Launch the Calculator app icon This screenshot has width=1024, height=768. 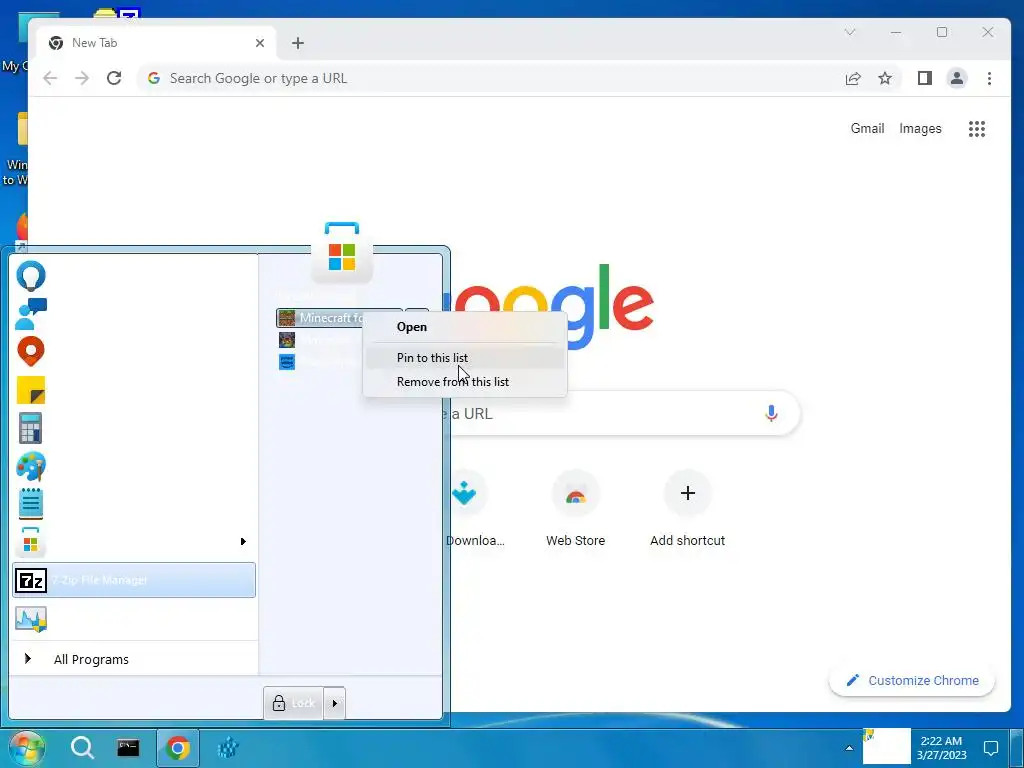pyautogui.click(x=31, y=428)
